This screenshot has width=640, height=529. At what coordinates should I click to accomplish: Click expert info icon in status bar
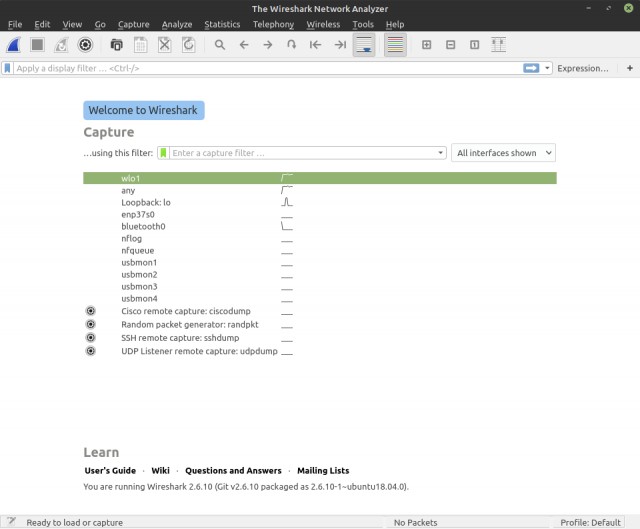[x=11, y=521]
